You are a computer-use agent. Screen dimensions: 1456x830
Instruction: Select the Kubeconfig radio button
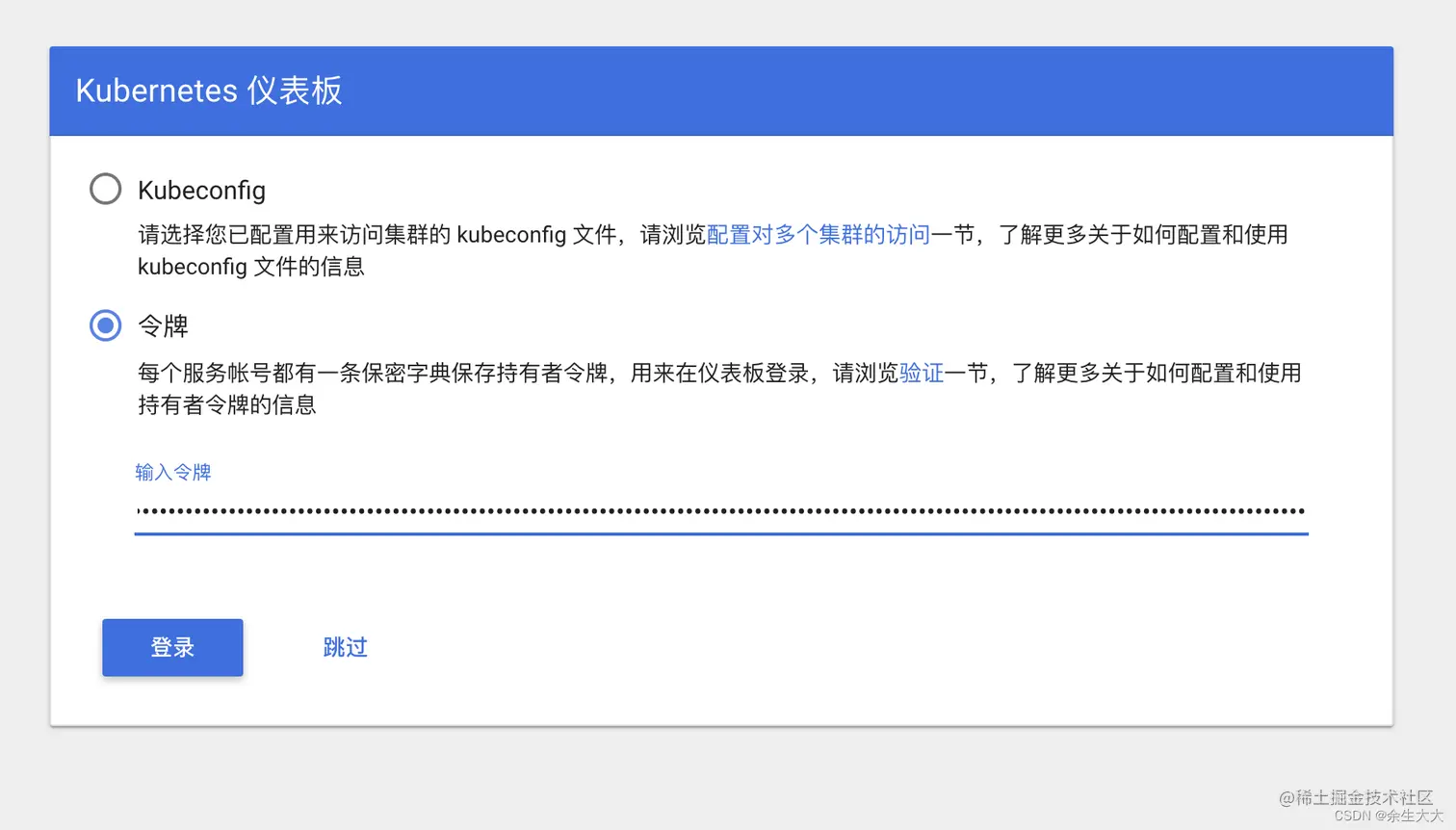(x=106, y=189)
